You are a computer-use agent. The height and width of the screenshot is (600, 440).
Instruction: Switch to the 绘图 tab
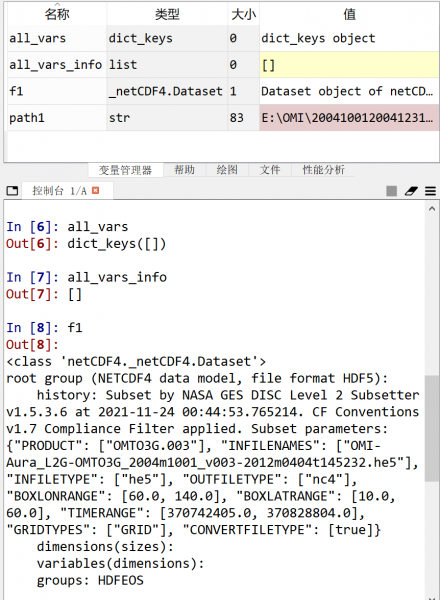coord(227,170)
